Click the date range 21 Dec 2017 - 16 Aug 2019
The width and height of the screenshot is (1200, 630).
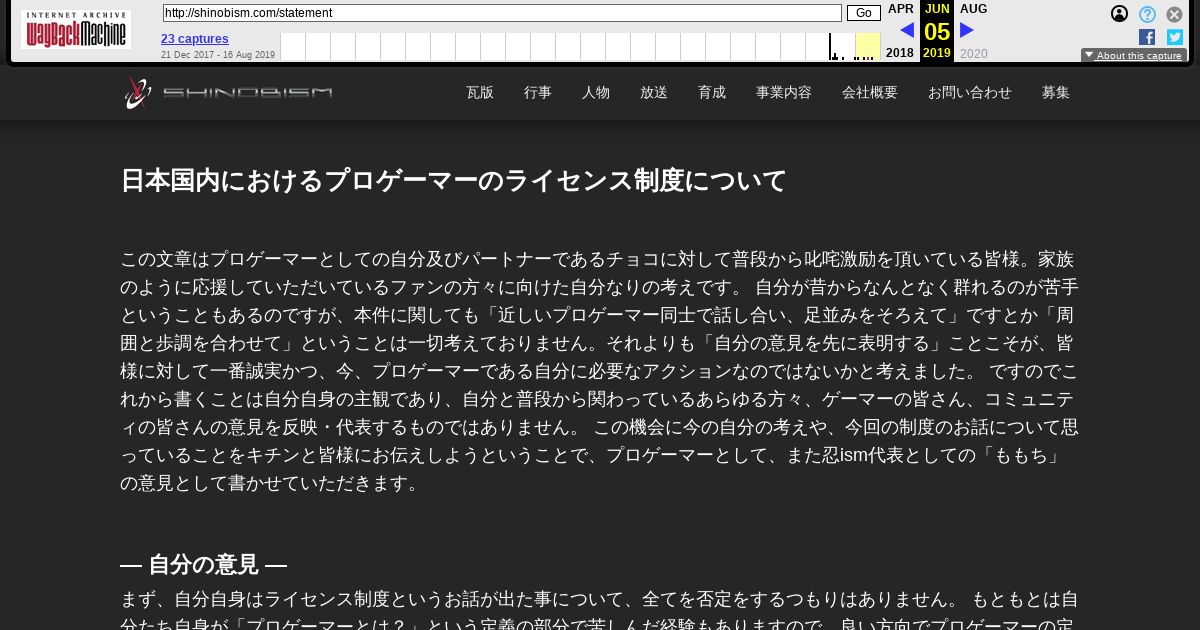pos(218,55)
